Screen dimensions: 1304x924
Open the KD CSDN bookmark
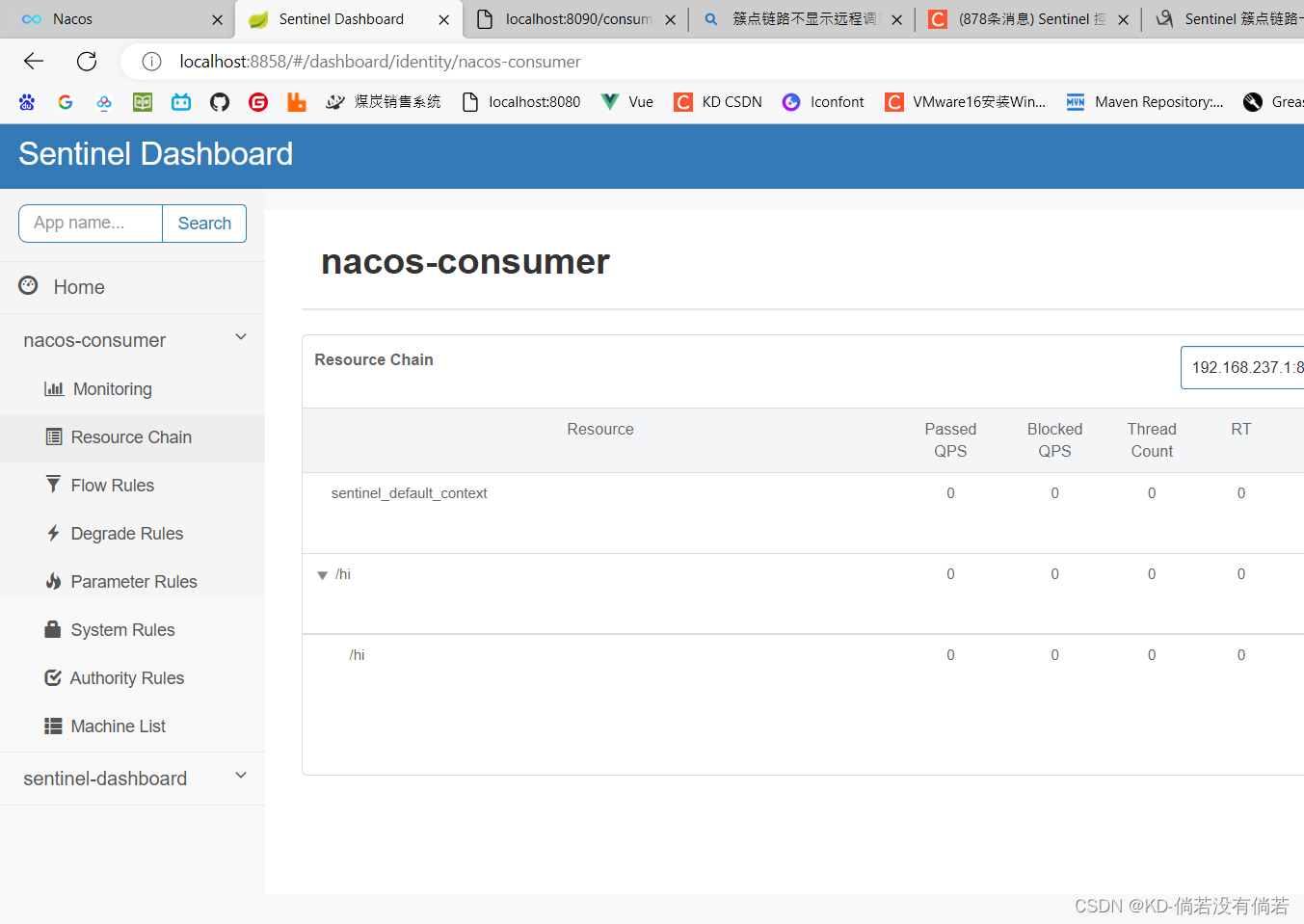coord(718,102)
